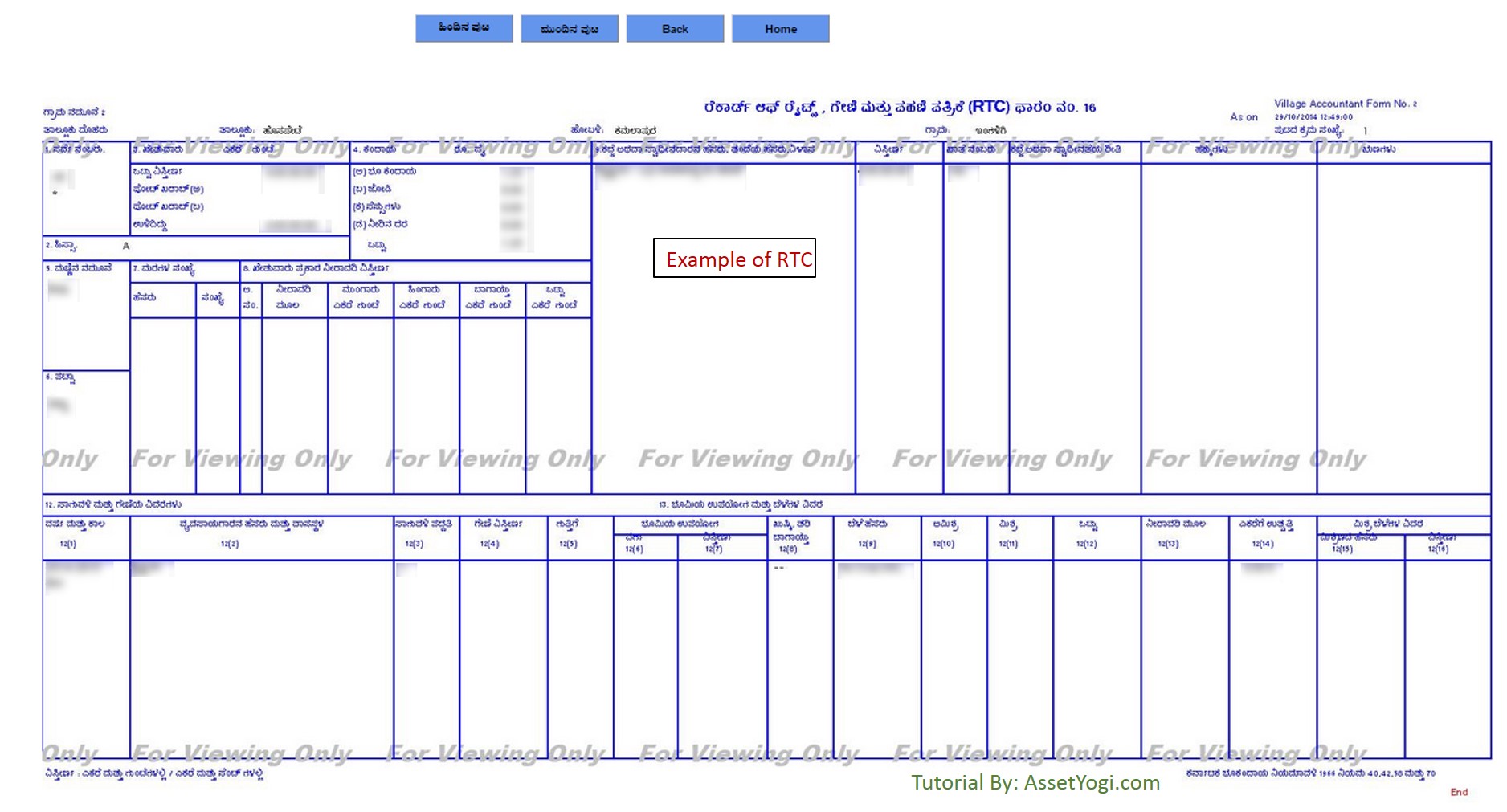Viewport: 1507px width, 812px height.
Task: Click the Back button
Action: click(675, 29)
